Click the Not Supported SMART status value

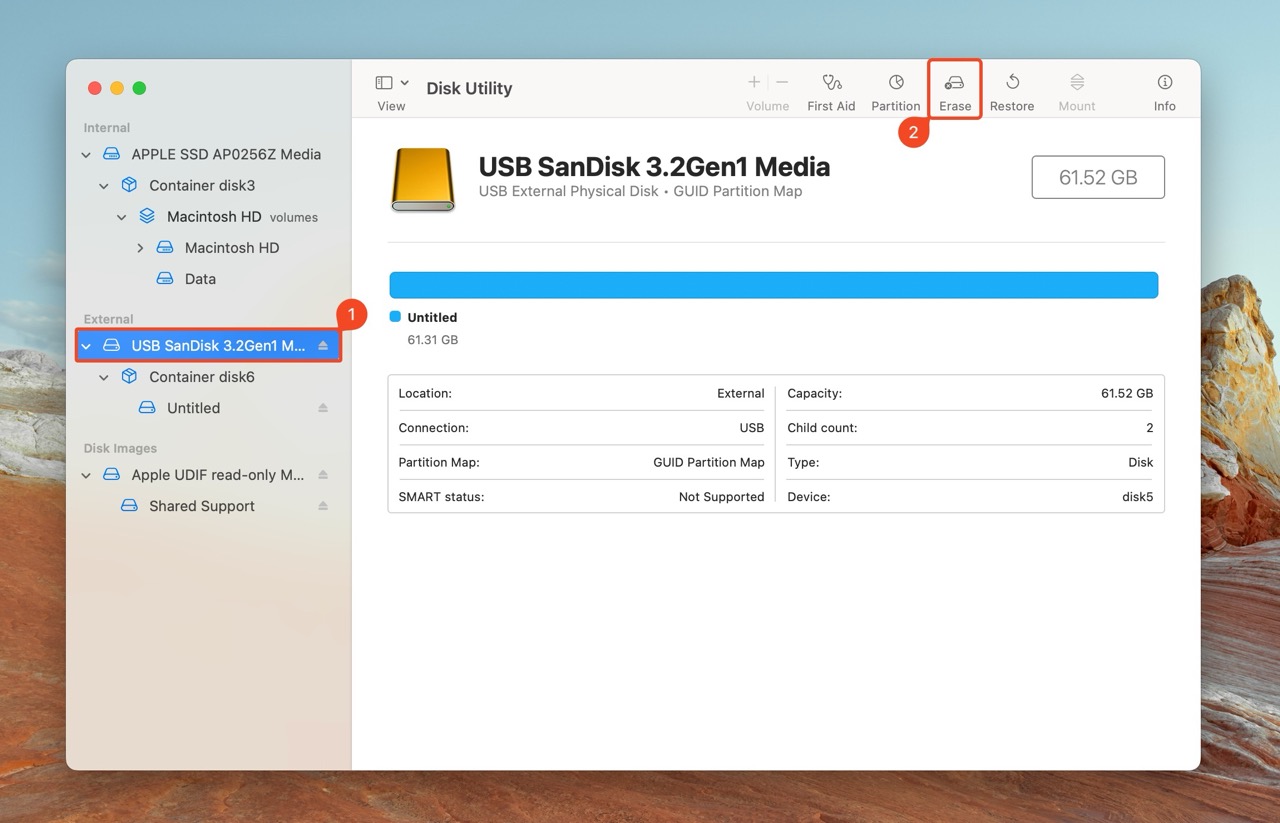pos(721,497)
